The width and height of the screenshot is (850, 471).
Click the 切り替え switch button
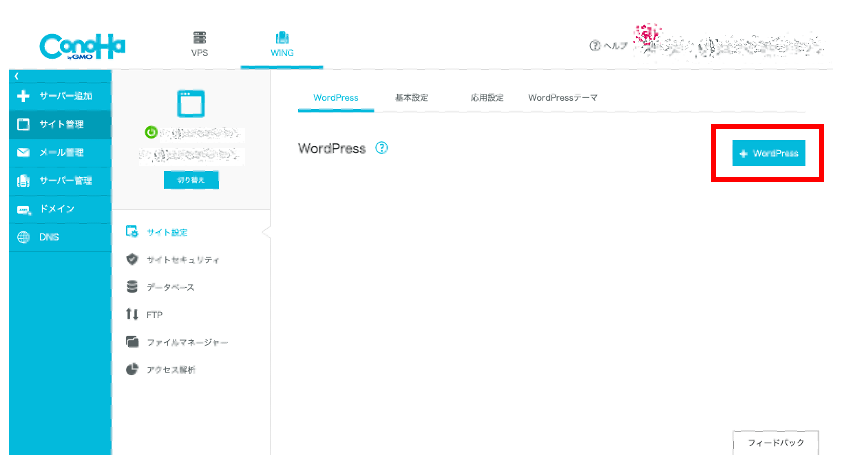tap(191, 180)
